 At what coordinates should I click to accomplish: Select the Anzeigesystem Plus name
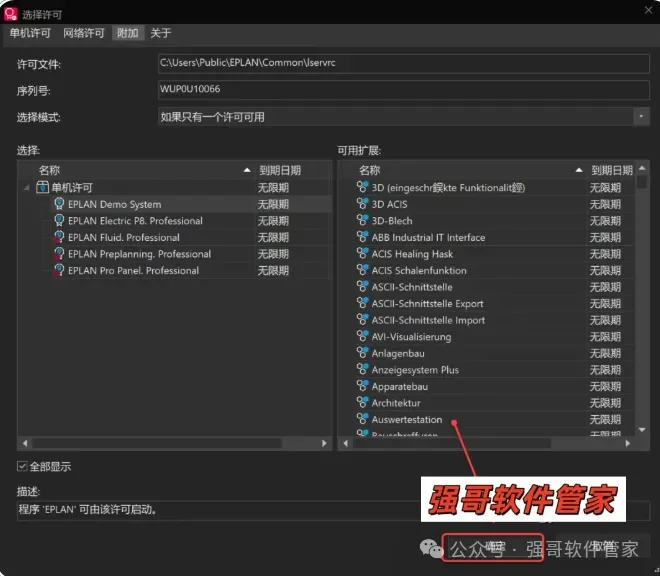pos(415,370)
